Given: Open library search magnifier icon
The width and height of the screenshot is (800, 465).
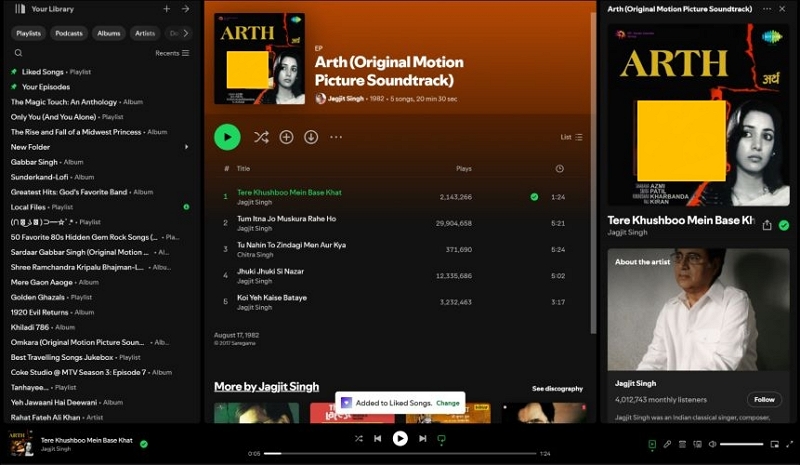Looking at the screenshot, I should [18, 53].
